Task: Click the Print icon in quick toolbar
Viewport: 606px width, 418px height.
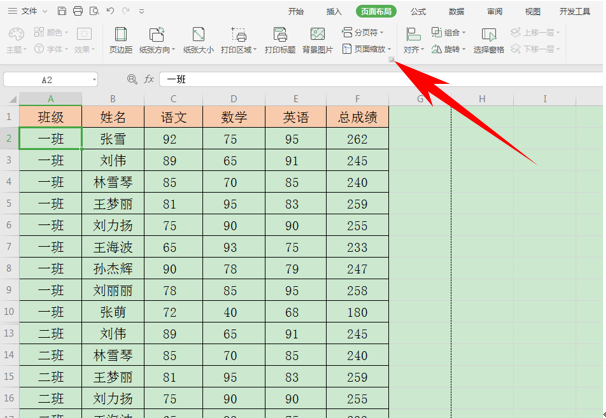Action: pos(78,11)
